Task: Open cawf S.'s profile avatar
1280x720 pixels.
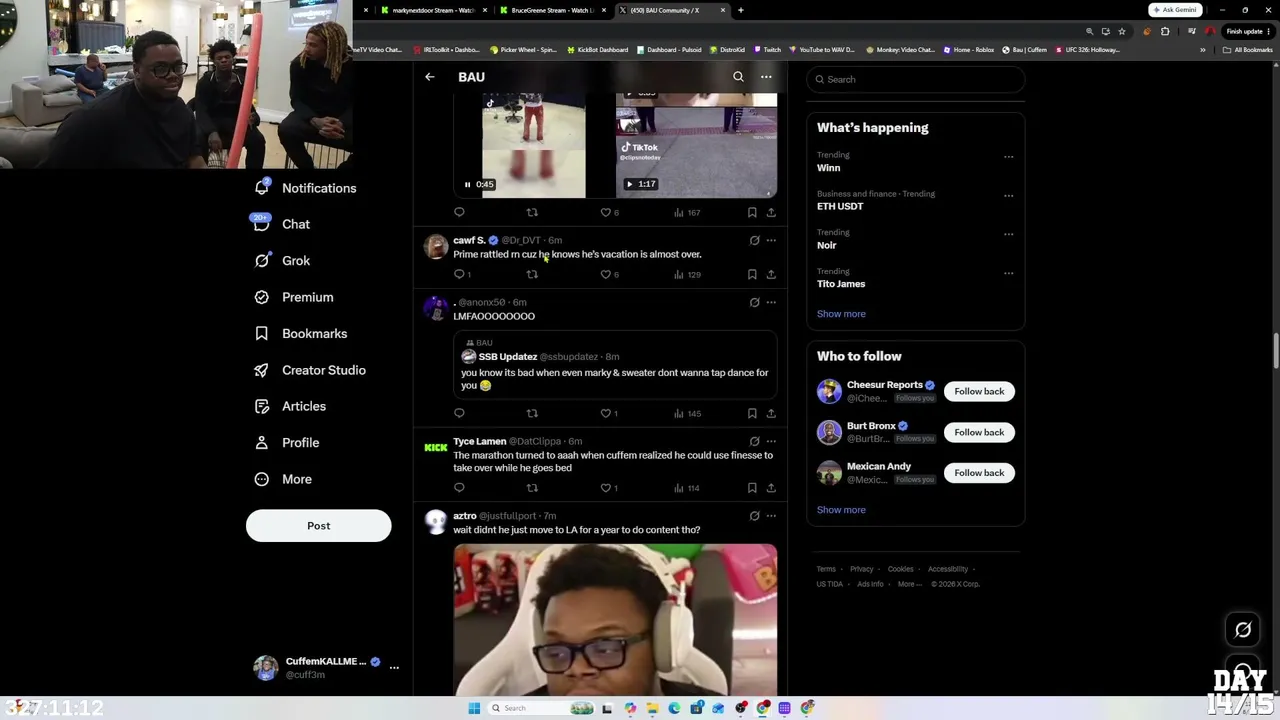Action: click(x=436, y=246)
